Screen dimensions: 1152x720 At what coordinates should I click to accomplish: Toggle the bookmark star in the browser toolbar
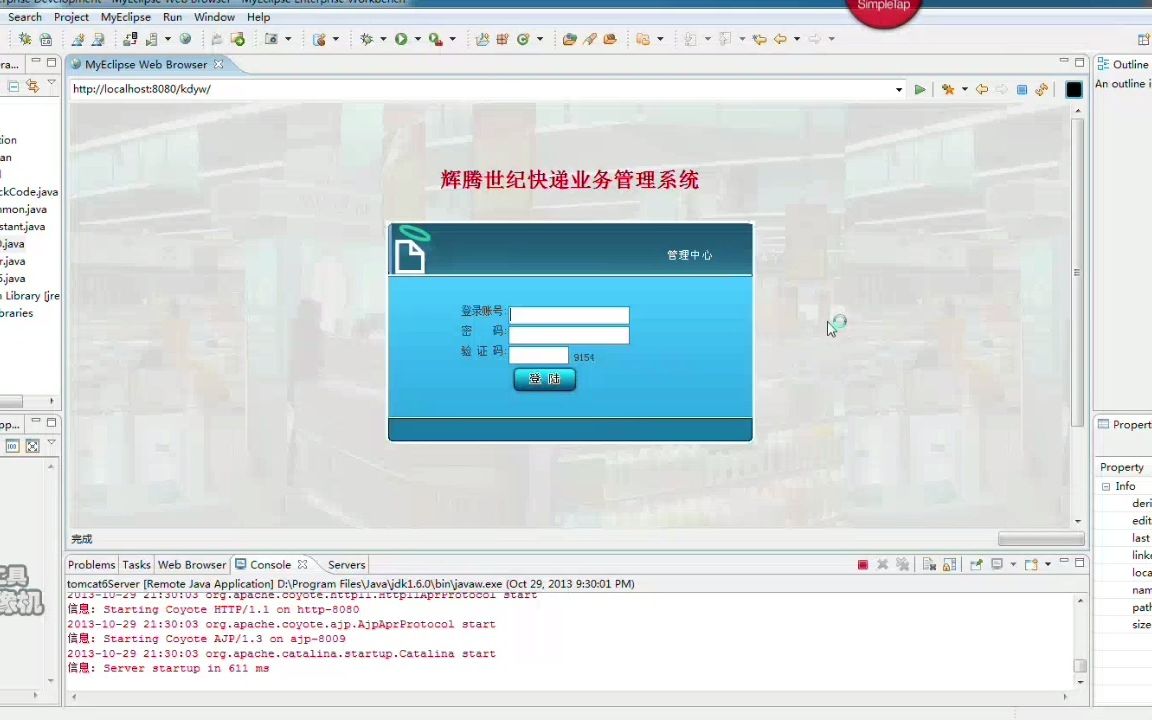click(948, 89)
